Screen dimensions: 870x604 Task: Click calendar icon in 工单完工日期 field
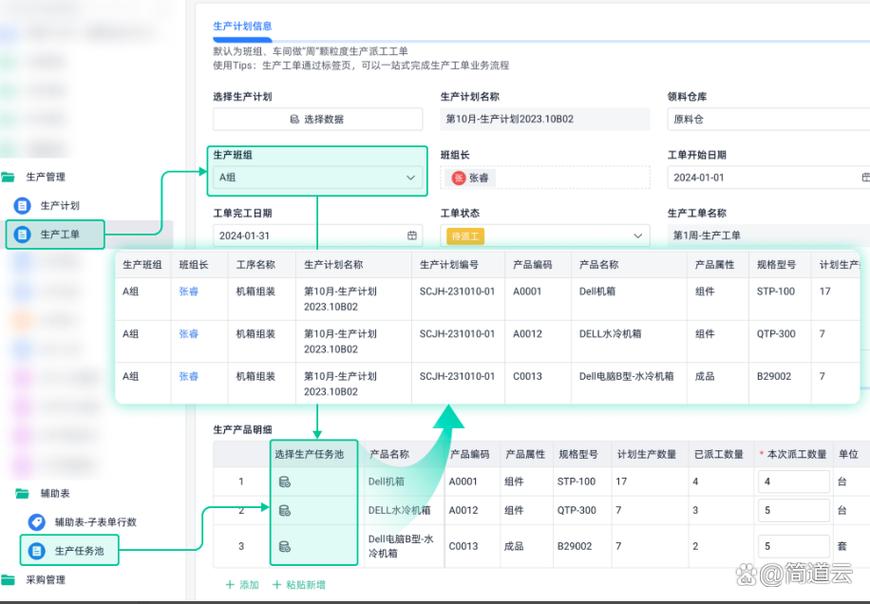[x=412, y=235]
